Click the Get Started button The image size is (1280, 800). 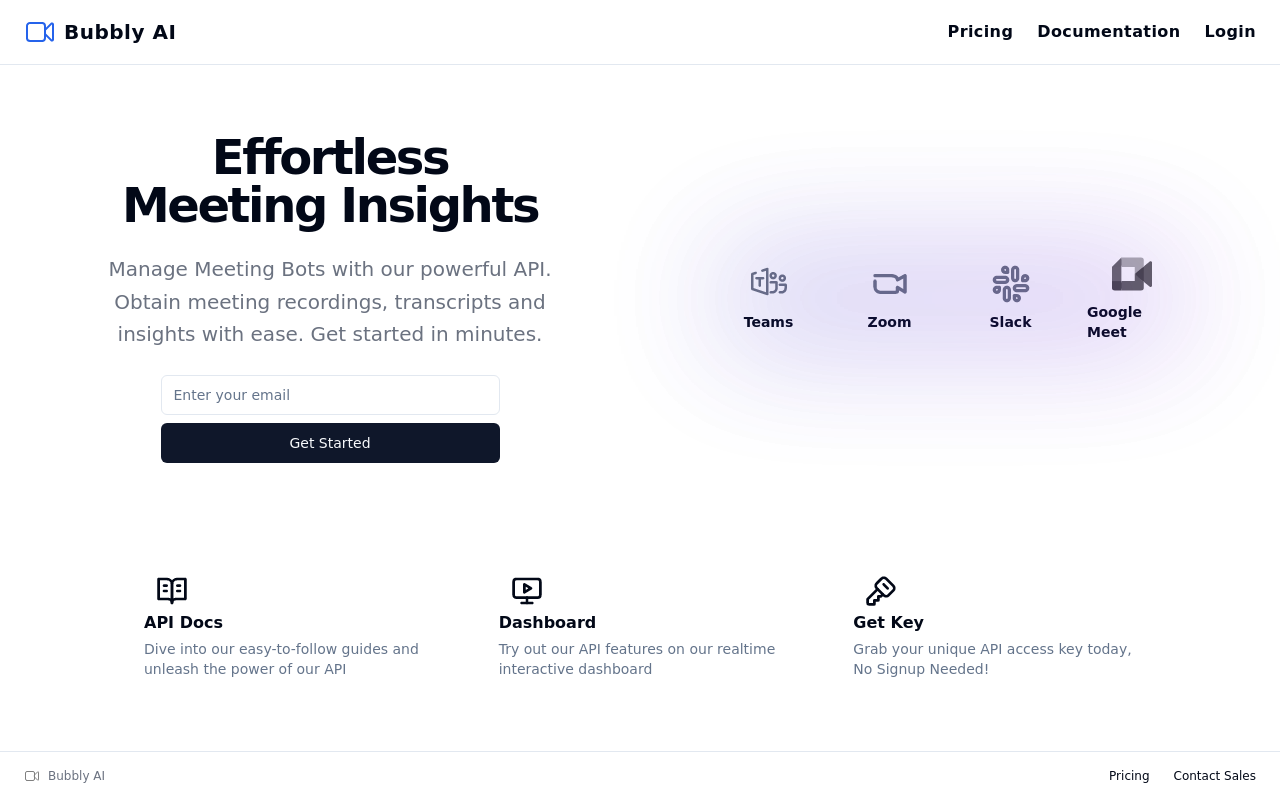click(x=330, y=443)
